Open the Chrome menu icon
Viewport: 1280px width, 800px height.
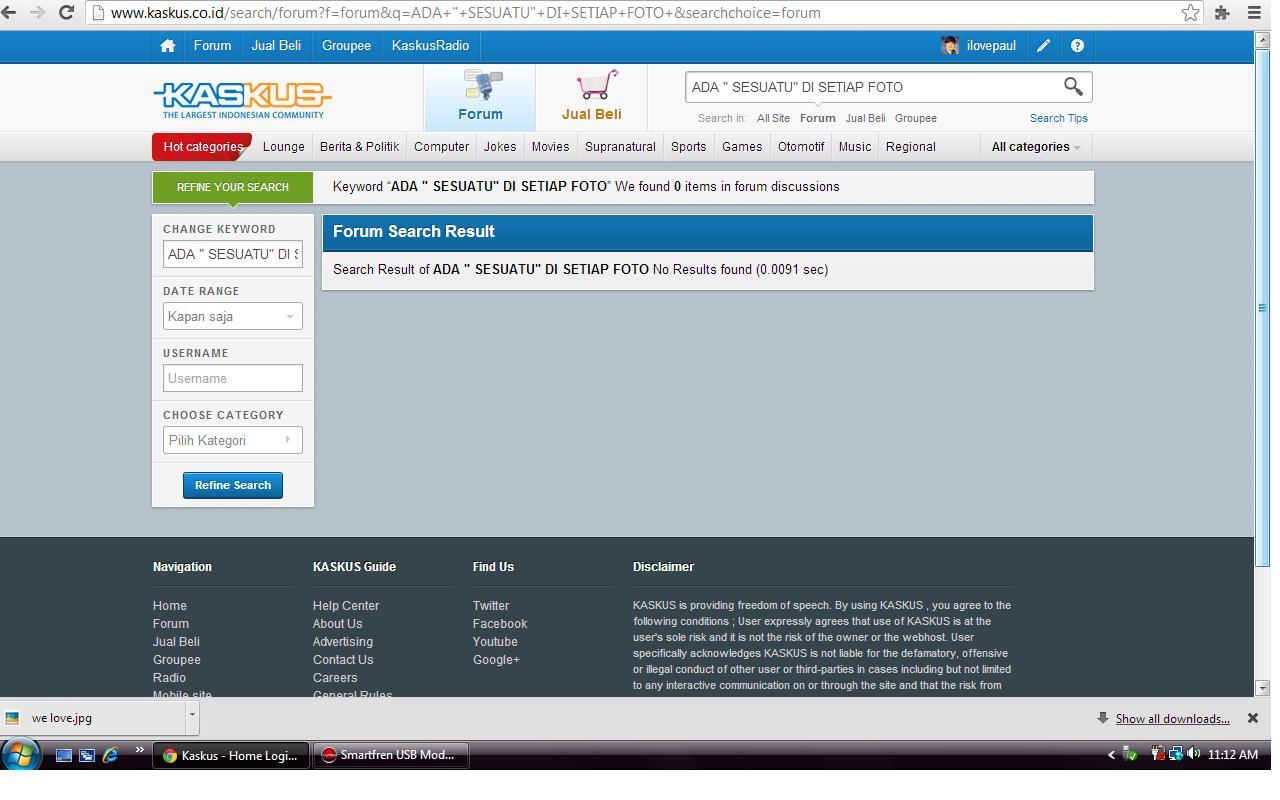1254,12
